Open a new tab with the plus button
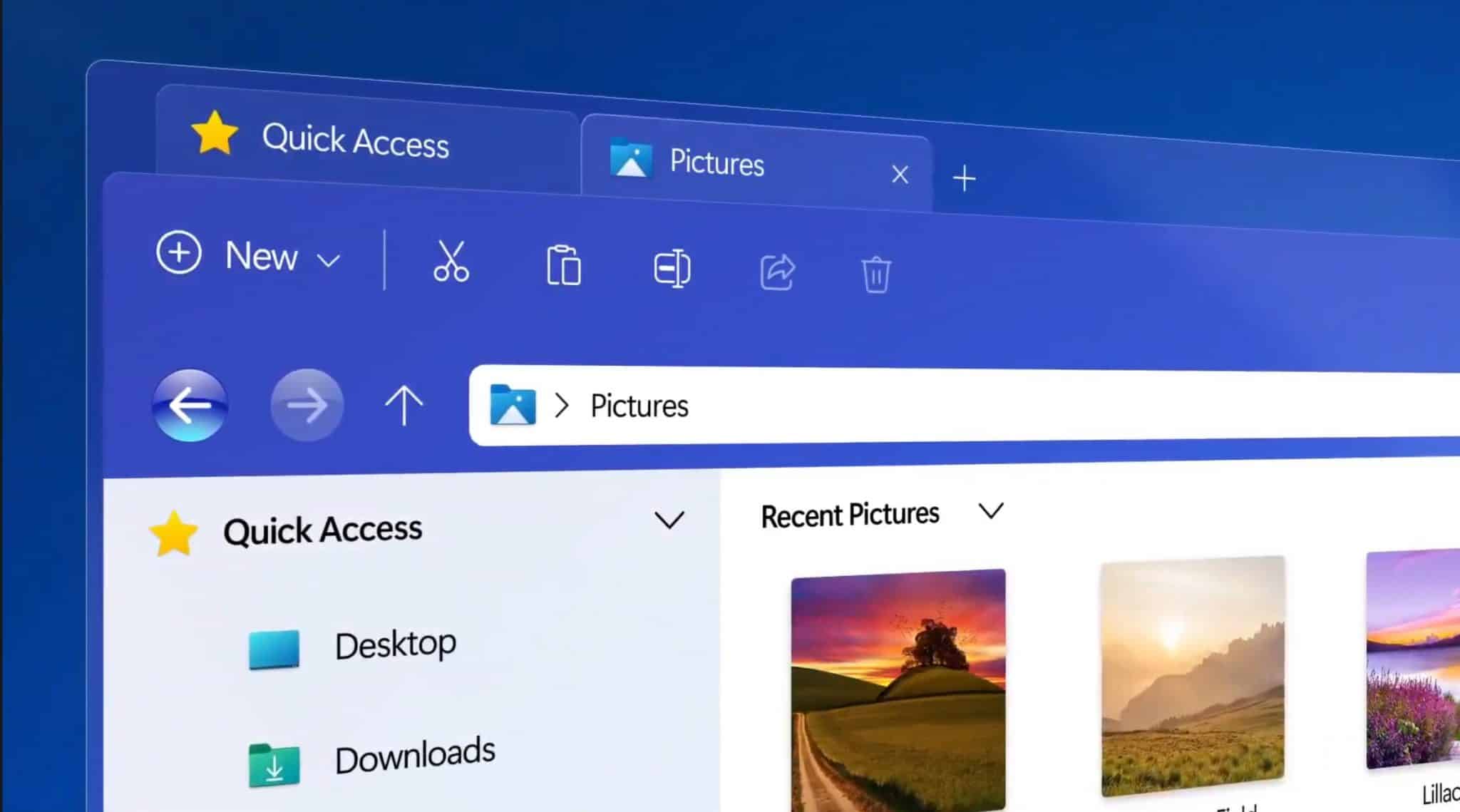This screenshot has width=1460, height=812. (964, 178)
